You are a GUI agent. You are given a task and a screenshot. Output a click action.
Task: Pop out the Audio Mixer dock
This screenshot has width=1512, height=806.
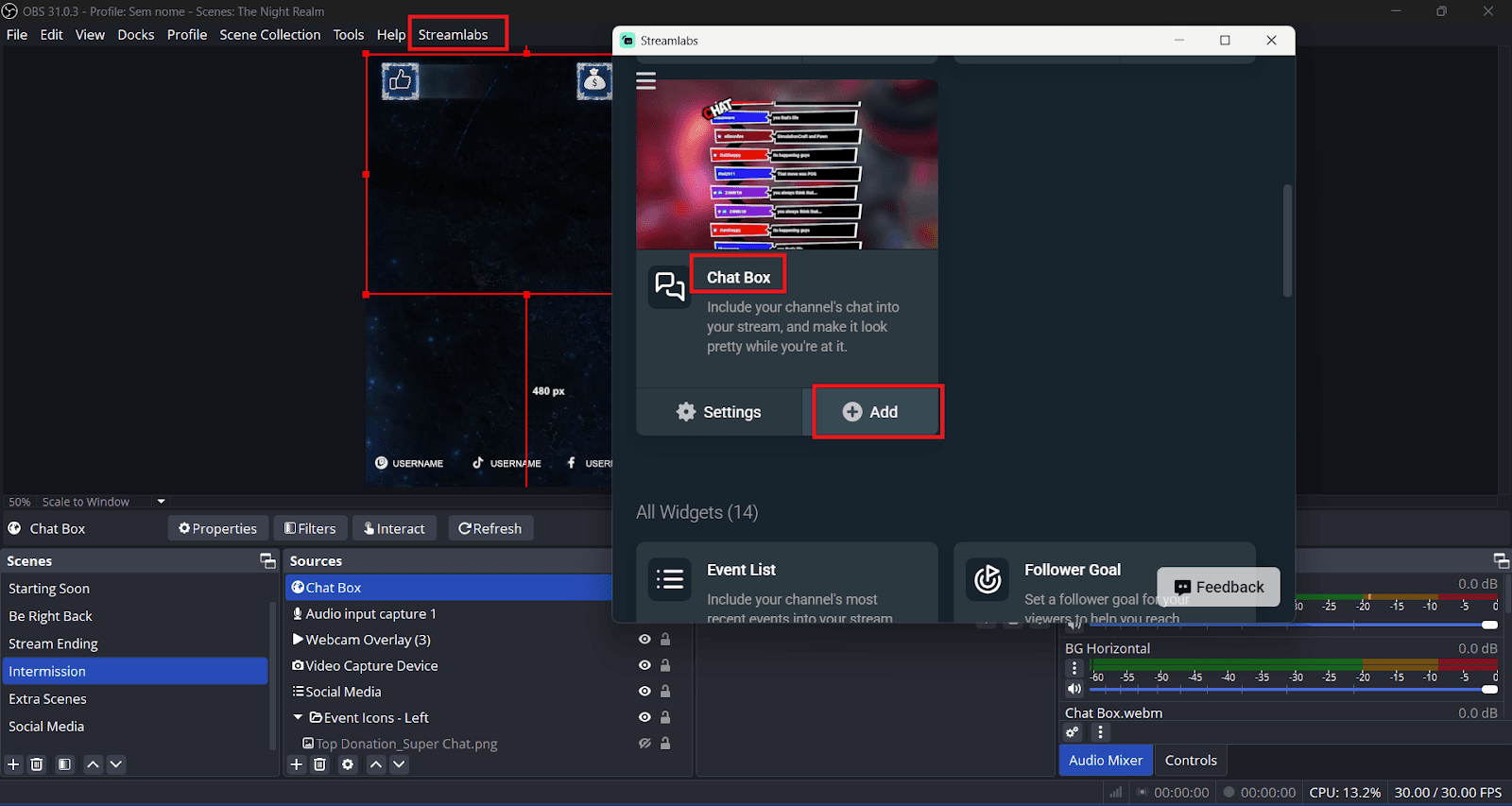pos(1501,560)
